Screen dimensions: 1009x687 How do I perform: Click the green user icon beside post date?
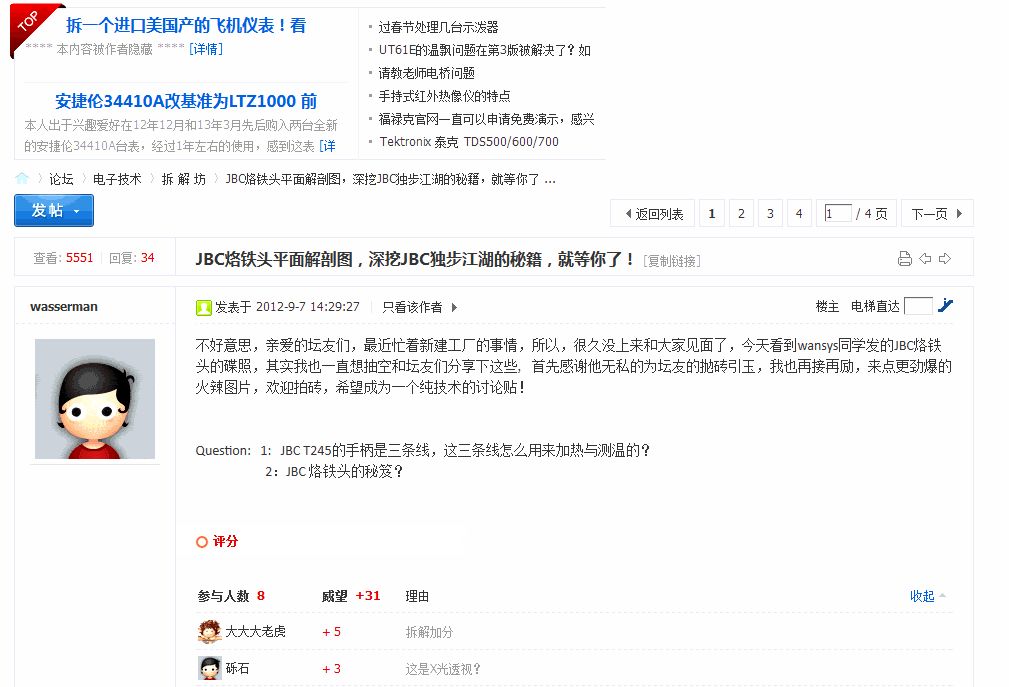click(x=203, y=307)
